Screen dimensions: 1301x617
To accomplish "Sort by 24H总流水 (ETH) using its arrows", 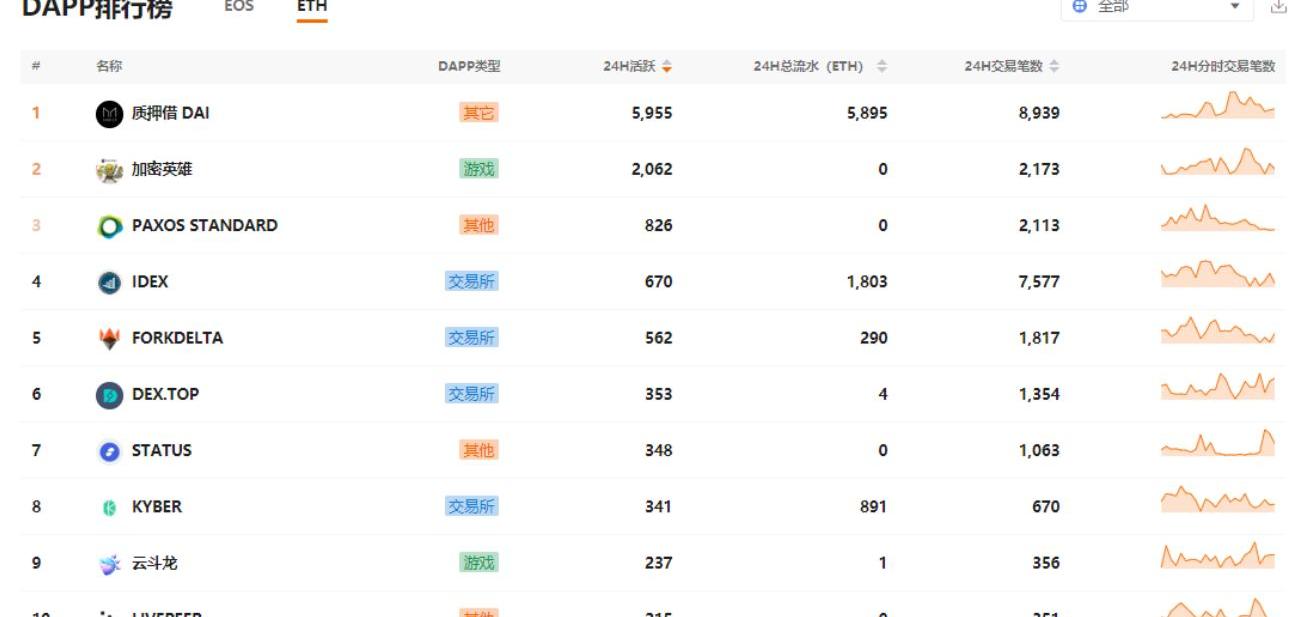I will tap(882, 67).
